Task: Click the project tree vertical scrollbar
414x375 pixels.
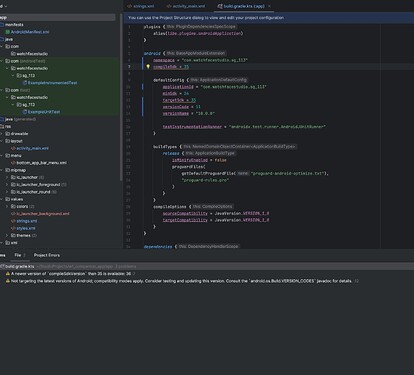Action: [121, 98]
